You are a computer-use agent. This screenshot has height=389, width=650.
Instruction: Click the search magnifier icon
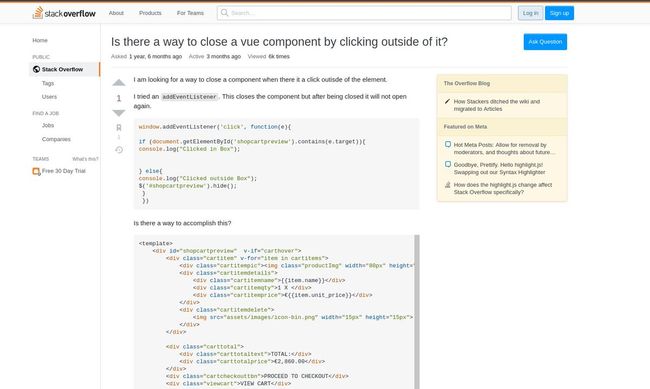coord(224,13)
